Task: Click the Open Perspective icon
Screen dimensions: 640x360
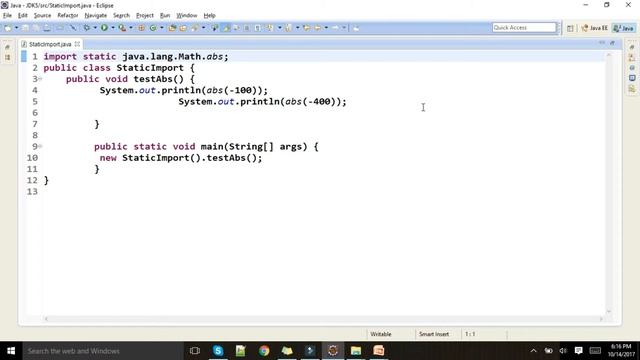Action: click(570, 28)
